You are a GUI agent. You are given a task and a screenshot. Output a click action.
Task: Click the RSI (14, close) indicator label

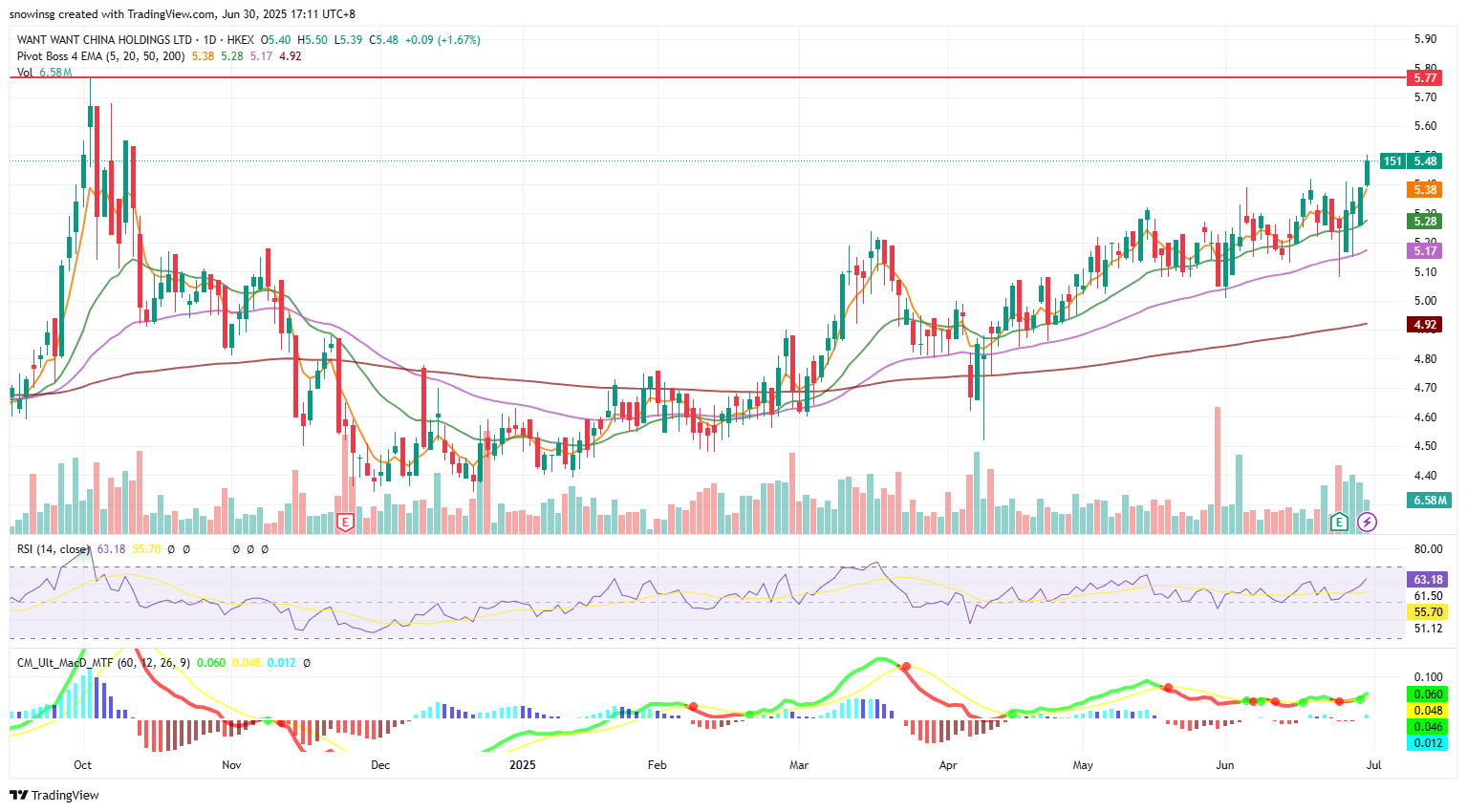tap(54, 549)
